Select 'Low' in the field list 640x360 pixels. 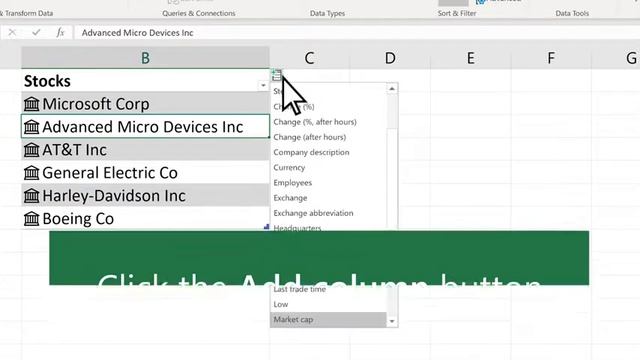(280, 304)
